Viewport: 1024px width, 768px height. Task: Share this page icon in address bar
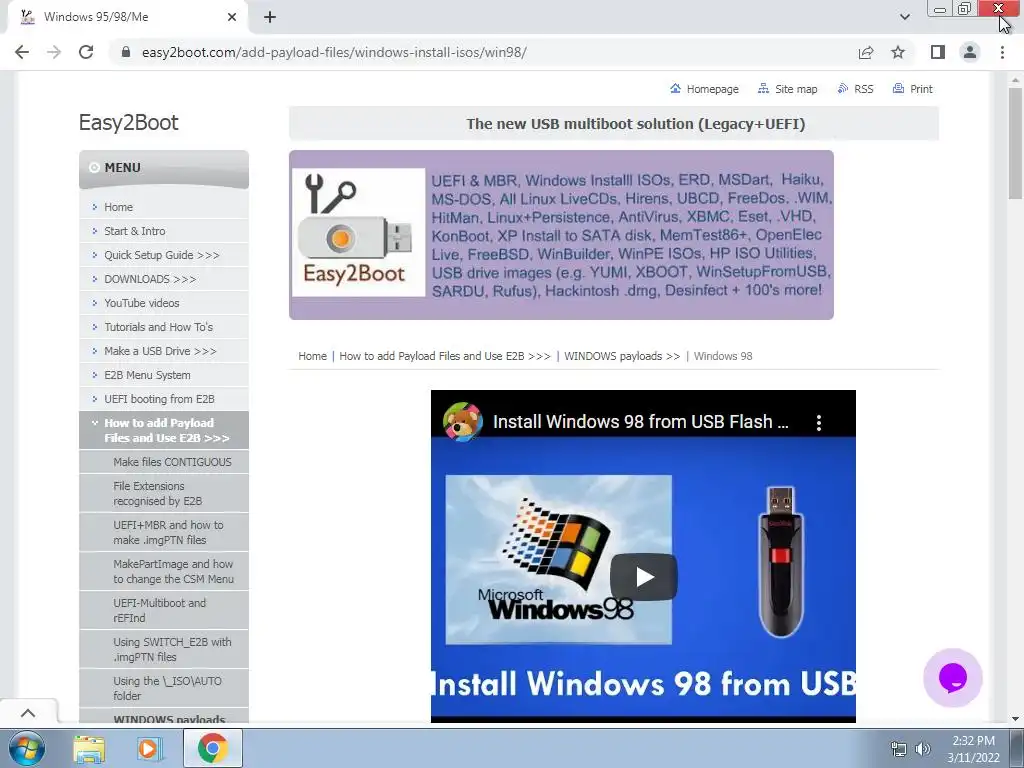click(866, 52)
